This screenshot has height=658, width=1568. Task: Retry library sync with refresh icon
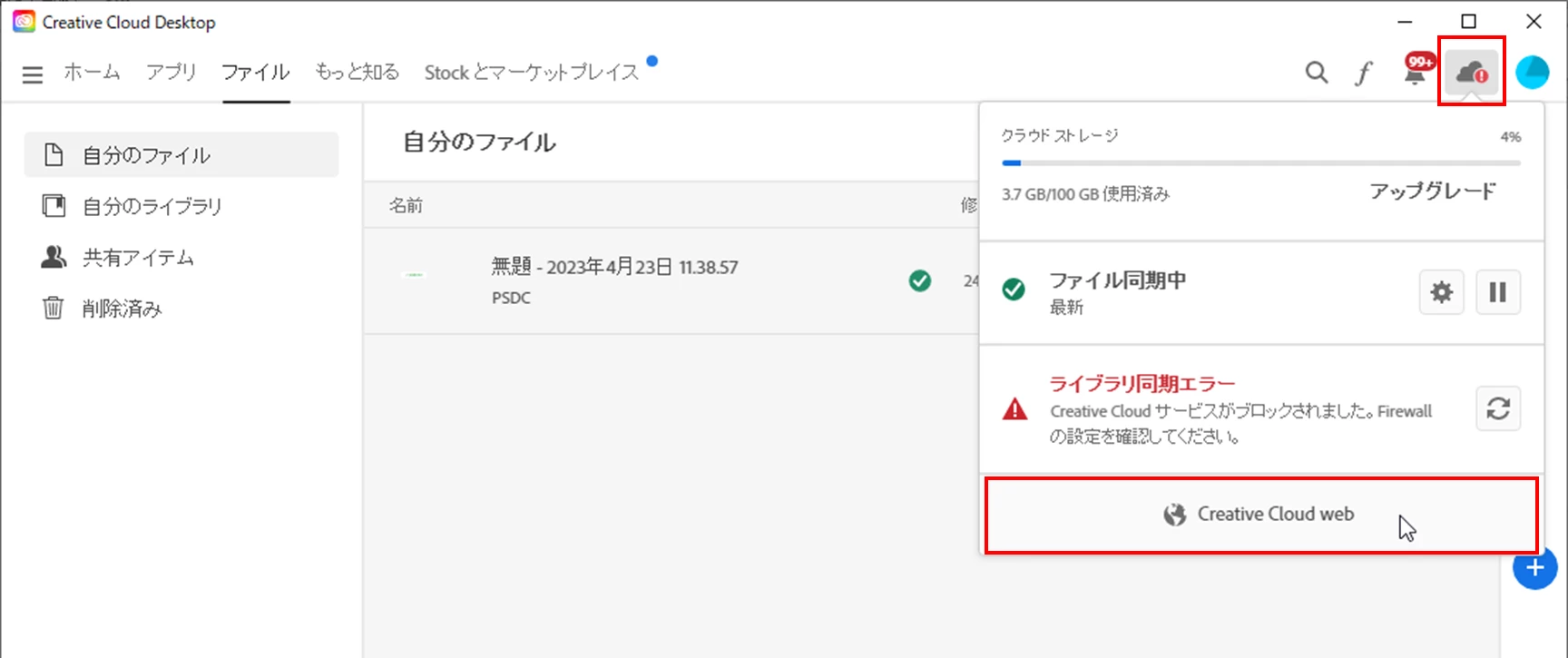pyautogui.click(x=1498, y=409)
